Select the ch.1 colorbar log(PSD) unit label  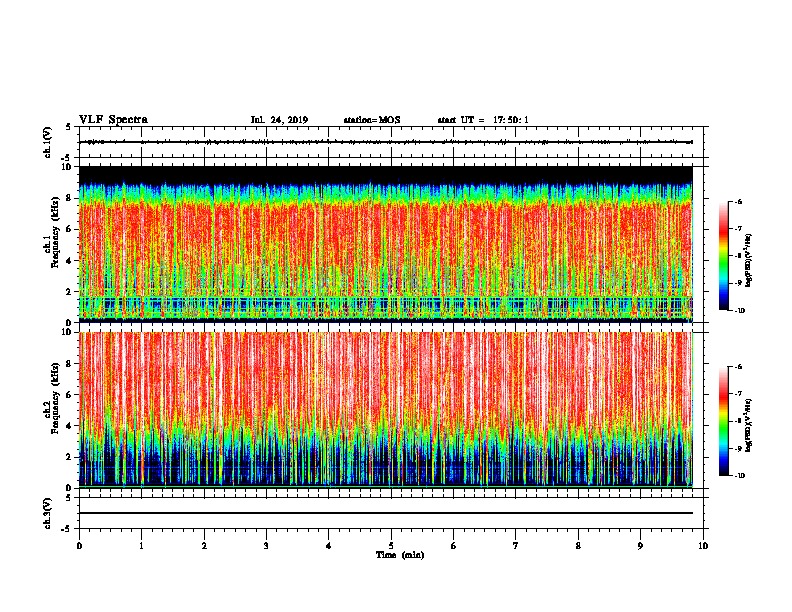(x=749, y=261)
